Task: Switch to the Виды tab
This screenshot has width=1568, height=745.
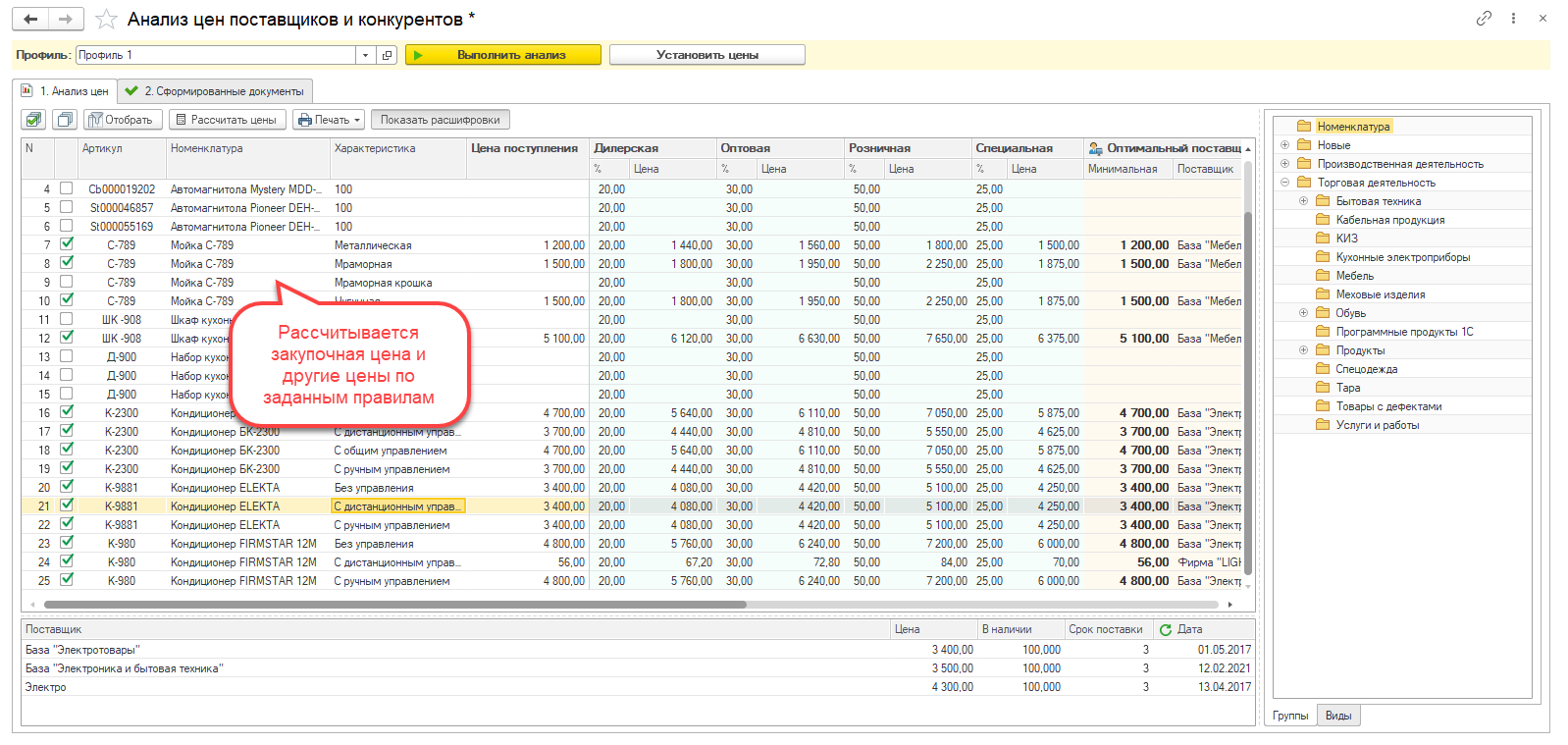Action: point(1338,716)
